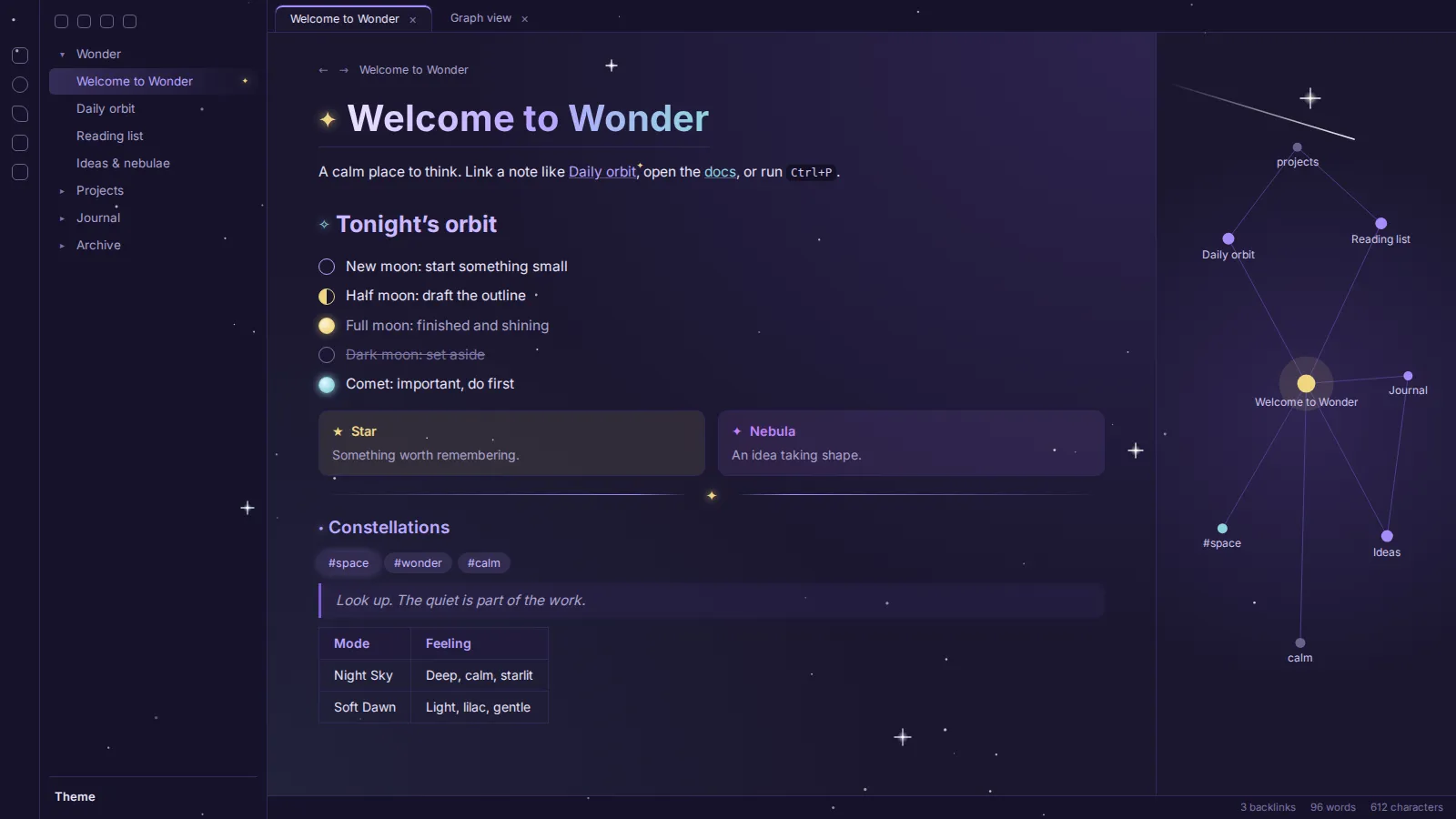Select the #space node in the graph
The image size is (1456, 819).
click(1222, 529)
